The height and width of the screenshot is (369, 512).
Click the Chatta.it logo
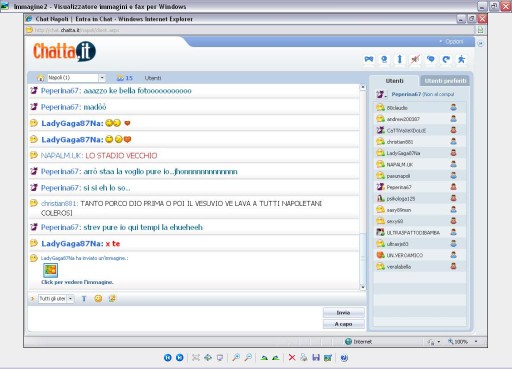click(x=64, y=51)
